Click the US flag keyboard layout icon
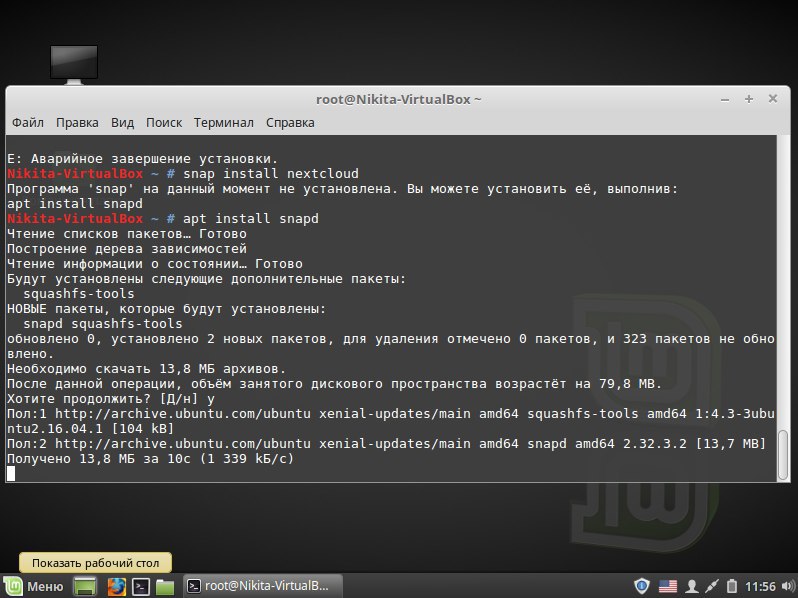Image resolution: width=798 pixels, height=598 pixels. tap(668, 587)
